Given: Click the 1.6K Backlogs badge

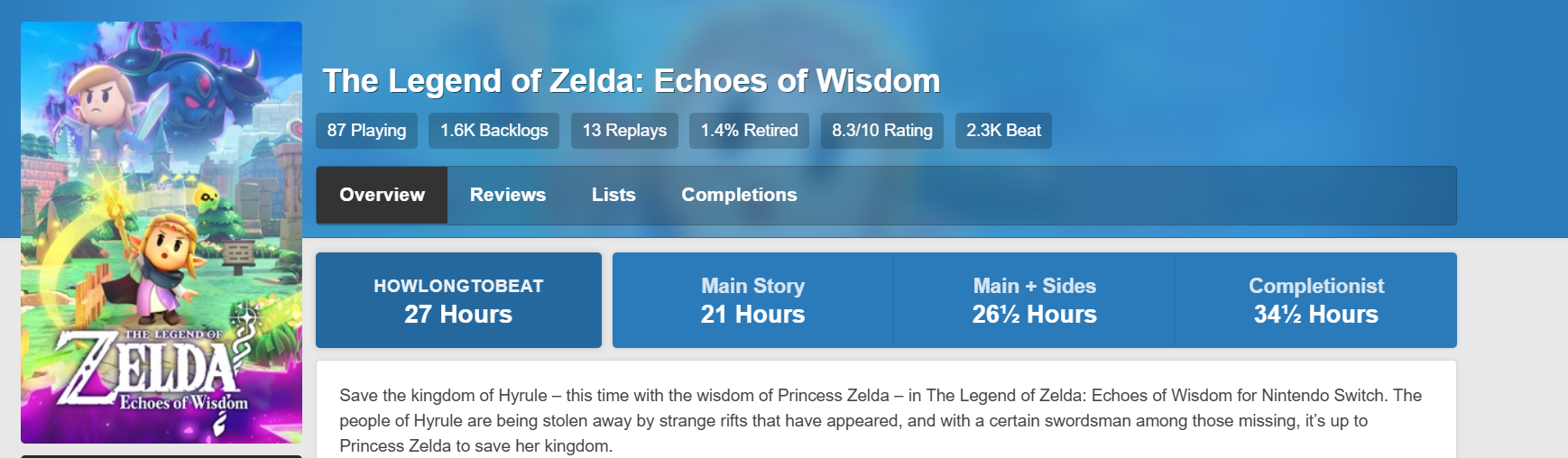Looking at the screenshot, I should (493, 131).
